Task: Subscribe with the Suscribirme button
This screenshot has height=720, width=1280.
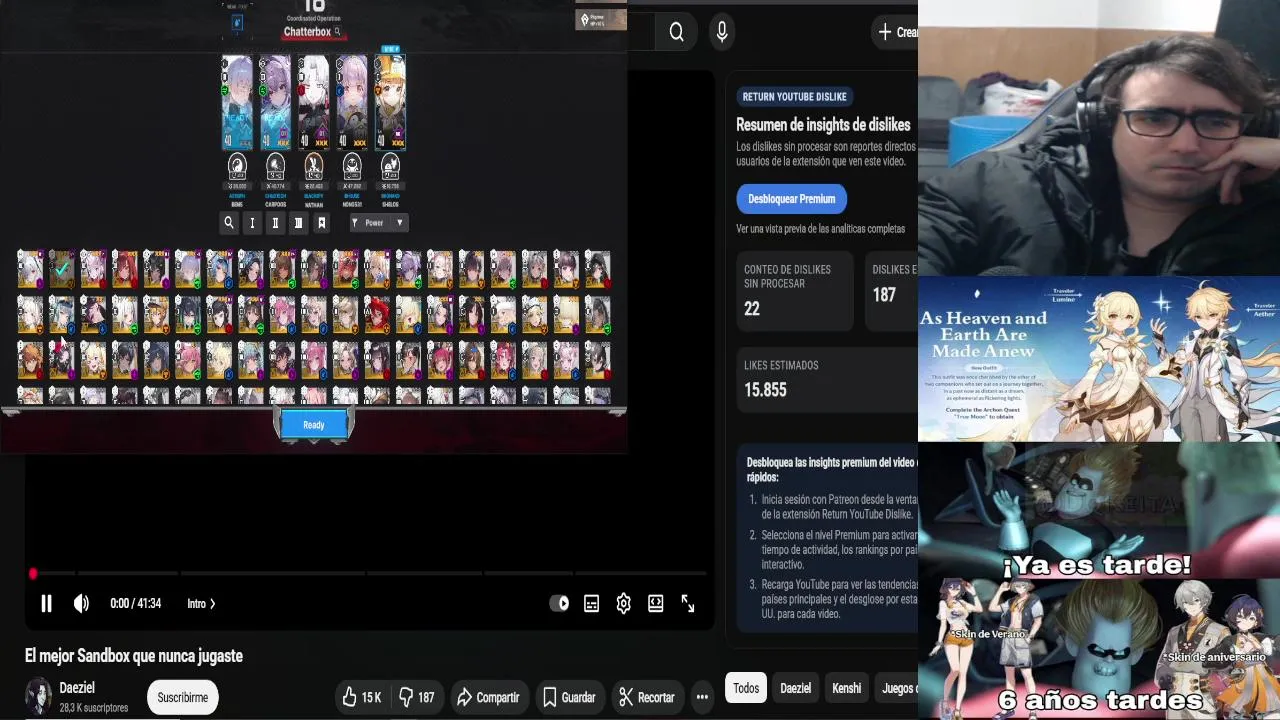Action: pos(183,697)
